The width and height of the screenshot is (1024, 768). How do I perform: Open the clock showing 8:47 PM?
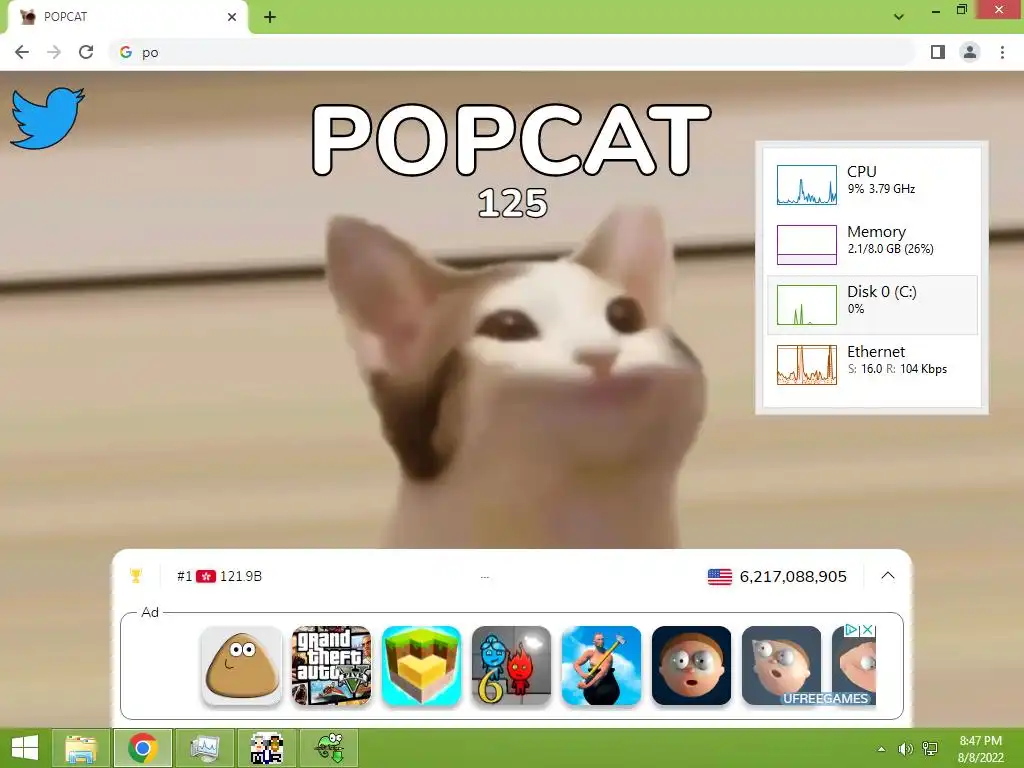pos(980,749)
